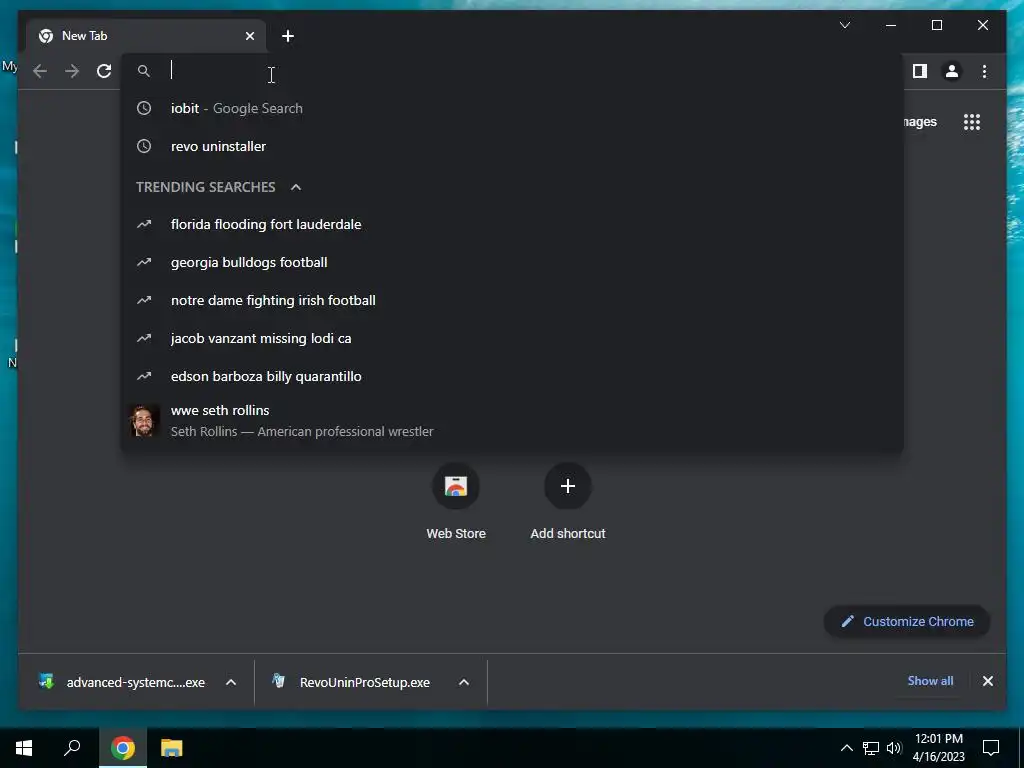This screenshot has height=768, width=1024.
Task: Click Chrome icon in taskbar
Action: [x=123, y=748]
